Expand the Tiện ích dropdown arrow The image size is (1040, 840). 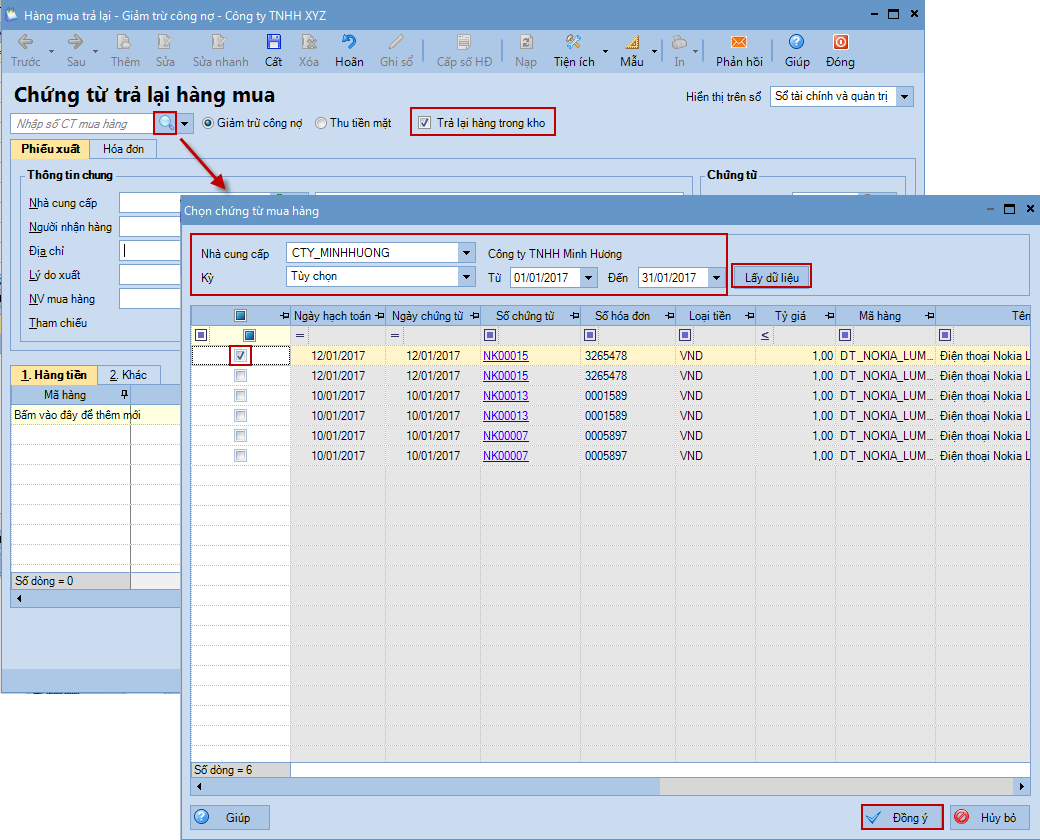(x=605, y=51)
